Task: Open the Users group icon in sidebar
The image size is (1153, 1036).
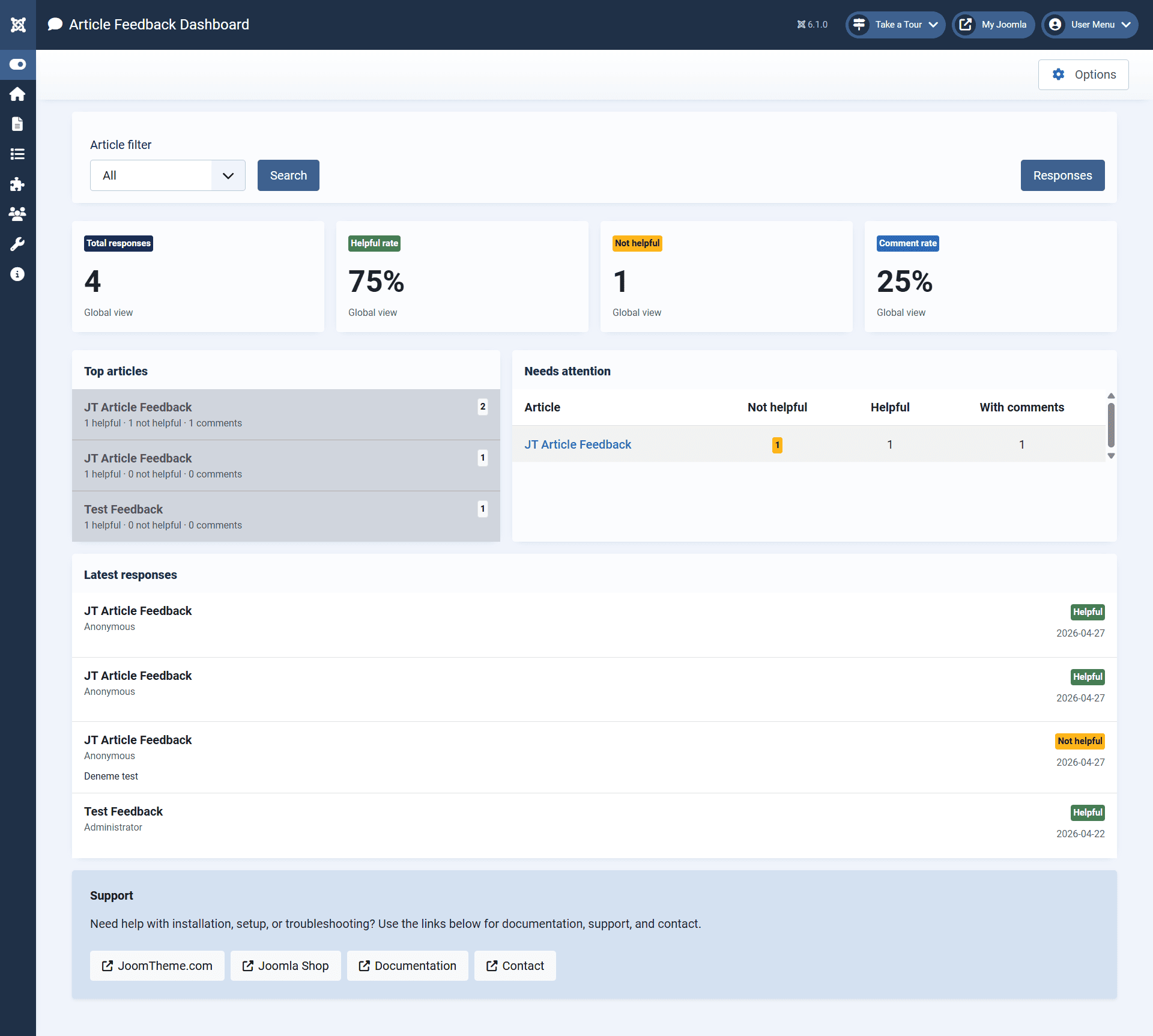Action: click(x=17, y=214)
